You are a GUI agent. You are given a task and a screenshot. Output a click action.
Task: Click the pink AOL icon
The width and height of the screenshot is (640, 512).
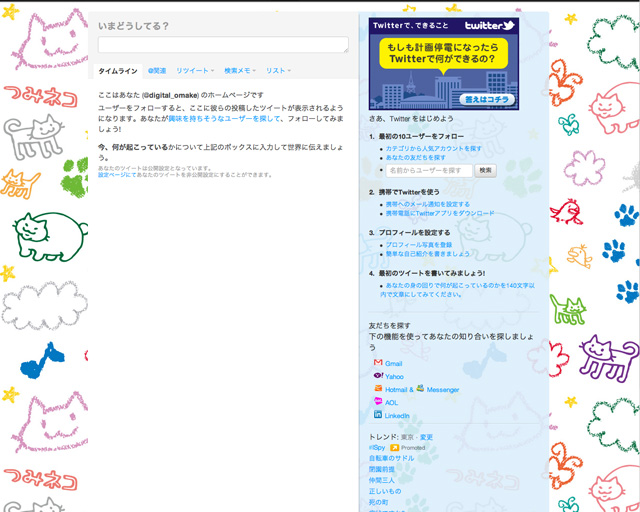pyautogui.click(x=378, y=401)
